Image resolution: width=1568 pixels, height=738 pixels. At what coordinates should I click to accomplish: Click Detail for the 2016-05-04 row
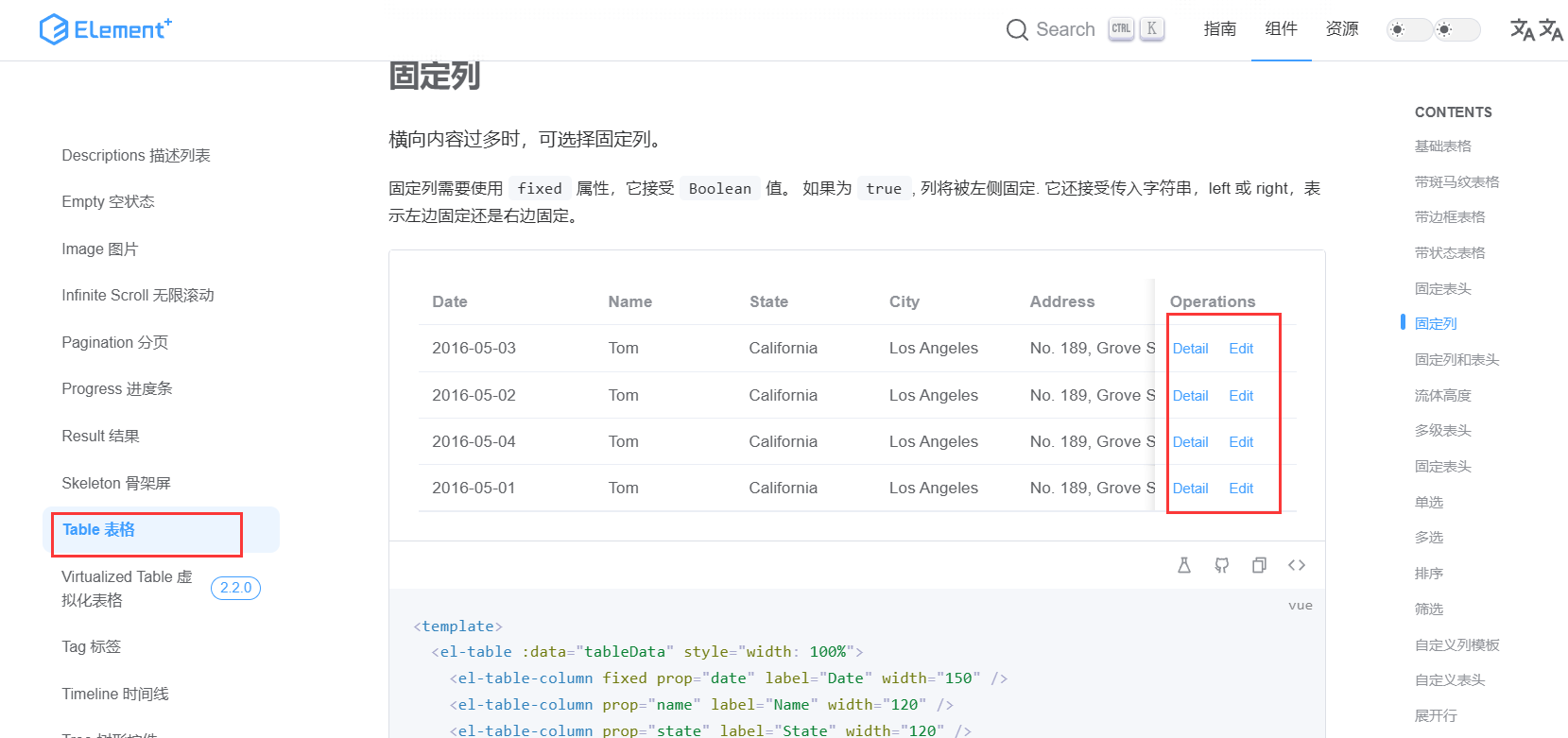click(x=1191, y=442)
